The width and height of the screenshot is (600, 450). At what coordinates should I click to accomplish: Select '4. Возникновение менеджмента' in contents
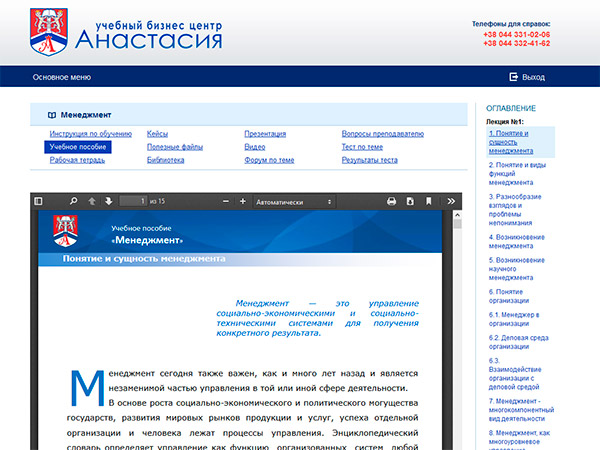click(517, 241)
